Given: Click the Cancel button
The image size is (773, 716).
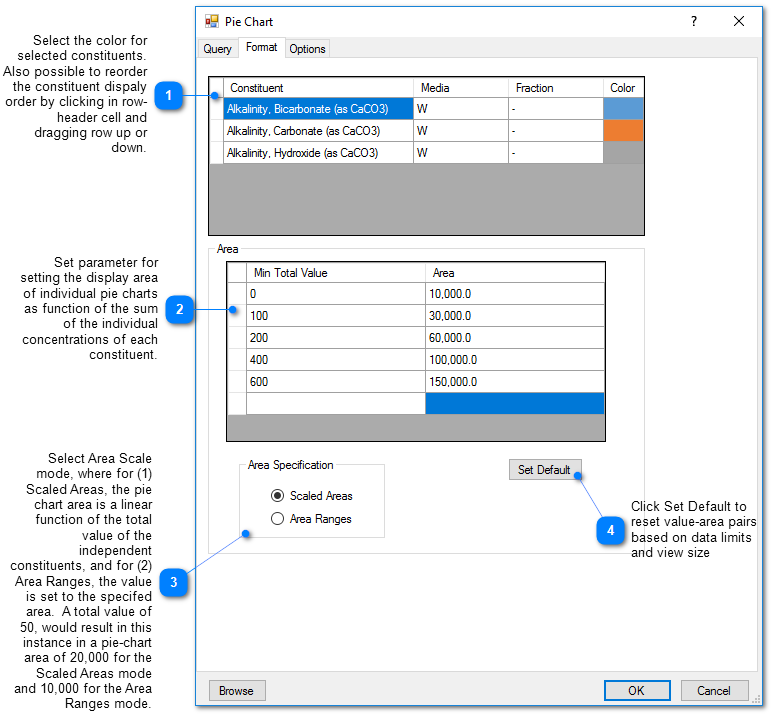Looking at the screenshot, I should click(x=714, y=690).
